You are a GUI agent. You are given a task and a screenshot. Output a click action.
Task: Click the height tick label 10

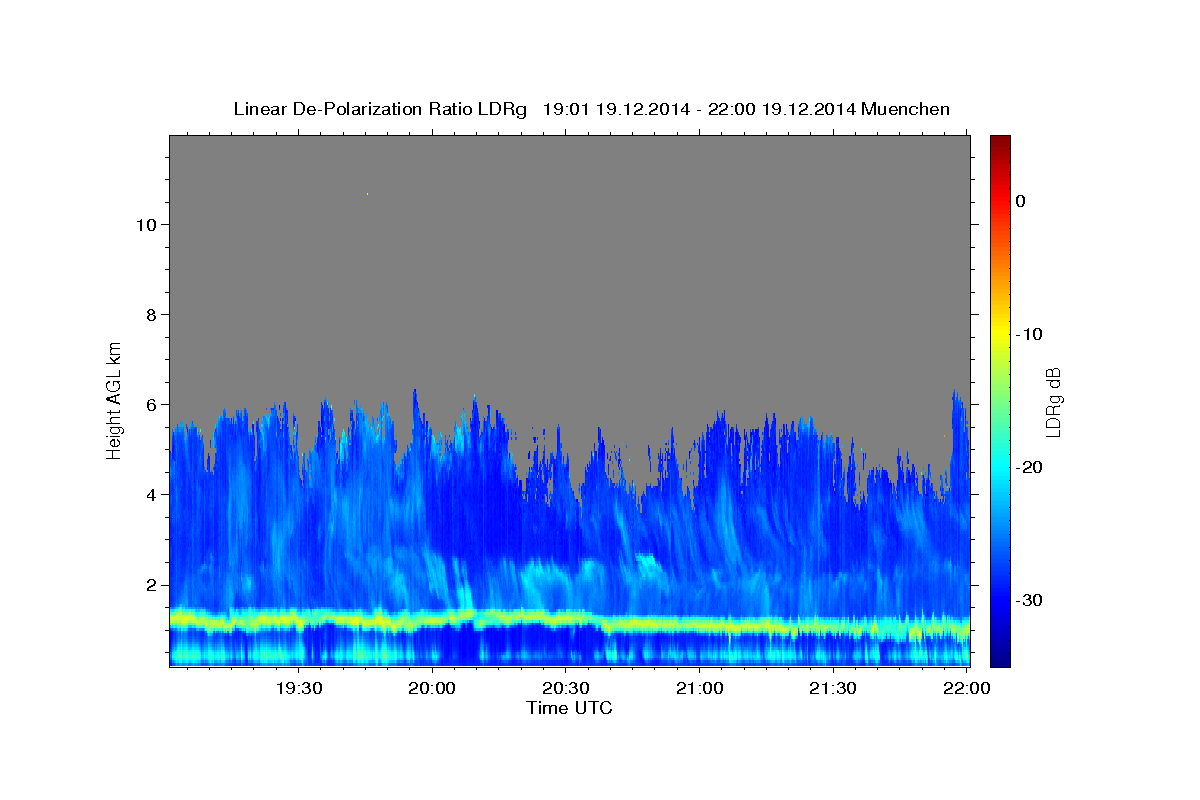pos(145,225)
